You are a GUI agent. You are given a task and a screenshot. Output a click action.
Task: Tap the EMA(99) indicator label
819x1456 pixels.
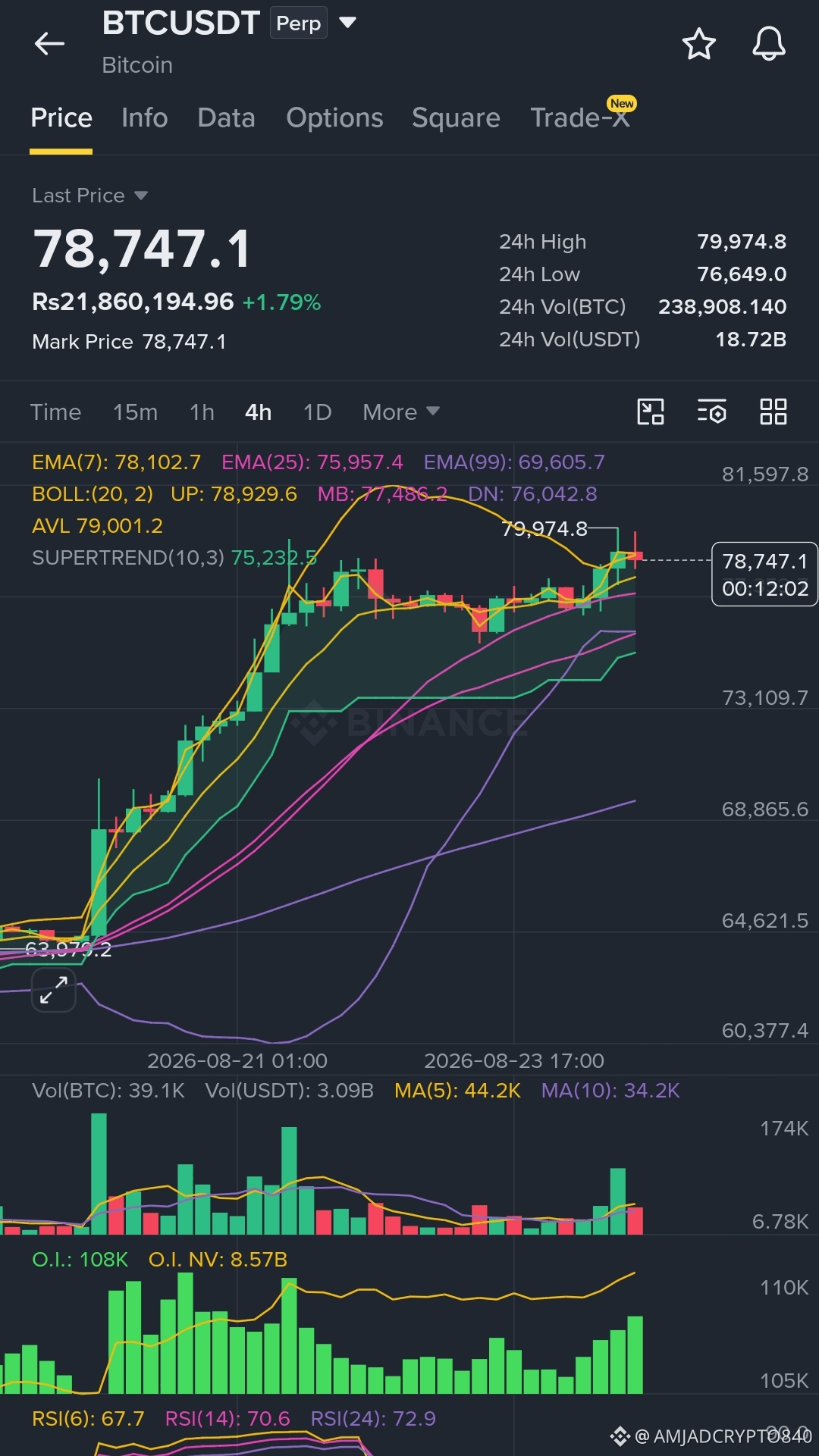coord(514,462)
